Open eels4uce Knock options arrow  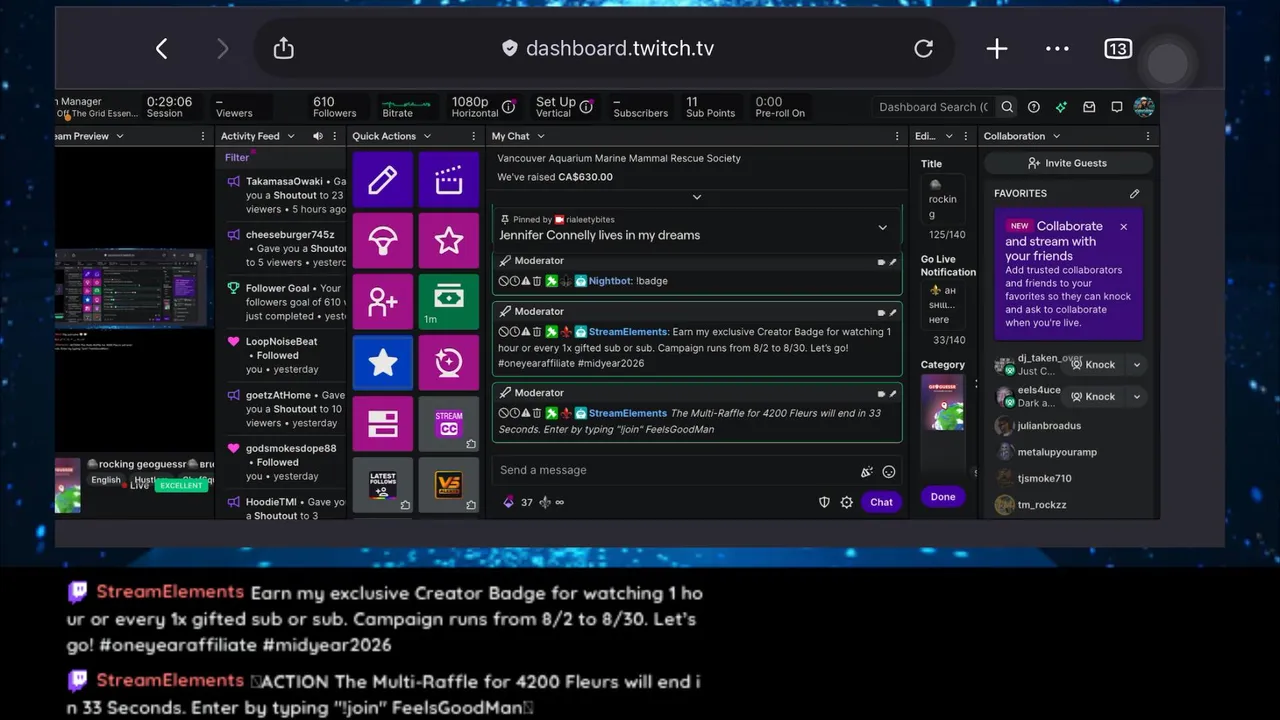(1136, 397)
